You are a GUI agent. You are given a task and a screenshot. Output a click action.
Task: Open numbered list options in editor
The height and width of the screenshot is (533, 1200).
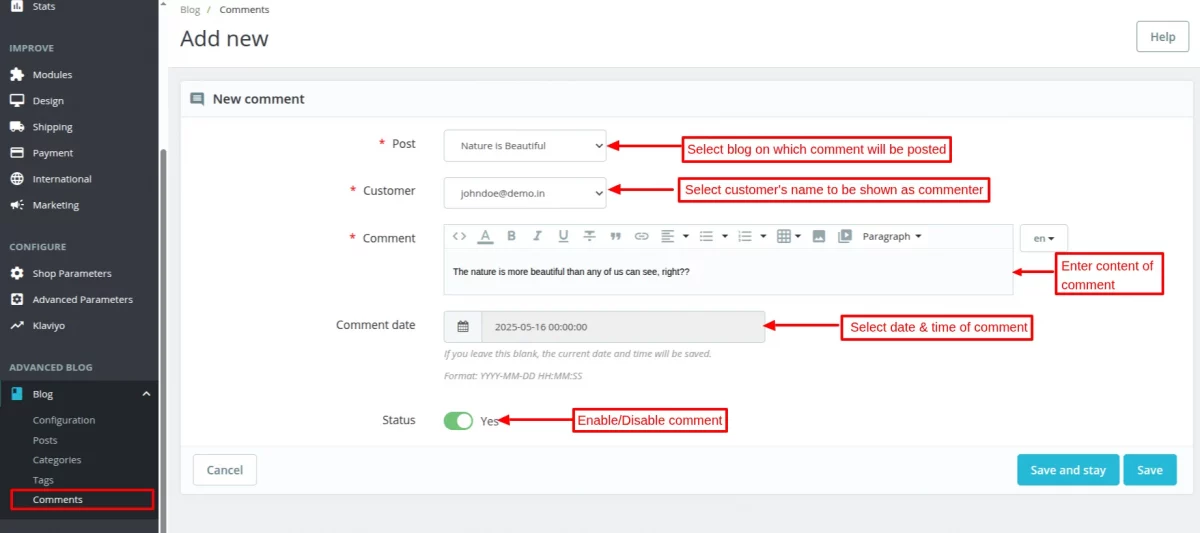point(751,237)
